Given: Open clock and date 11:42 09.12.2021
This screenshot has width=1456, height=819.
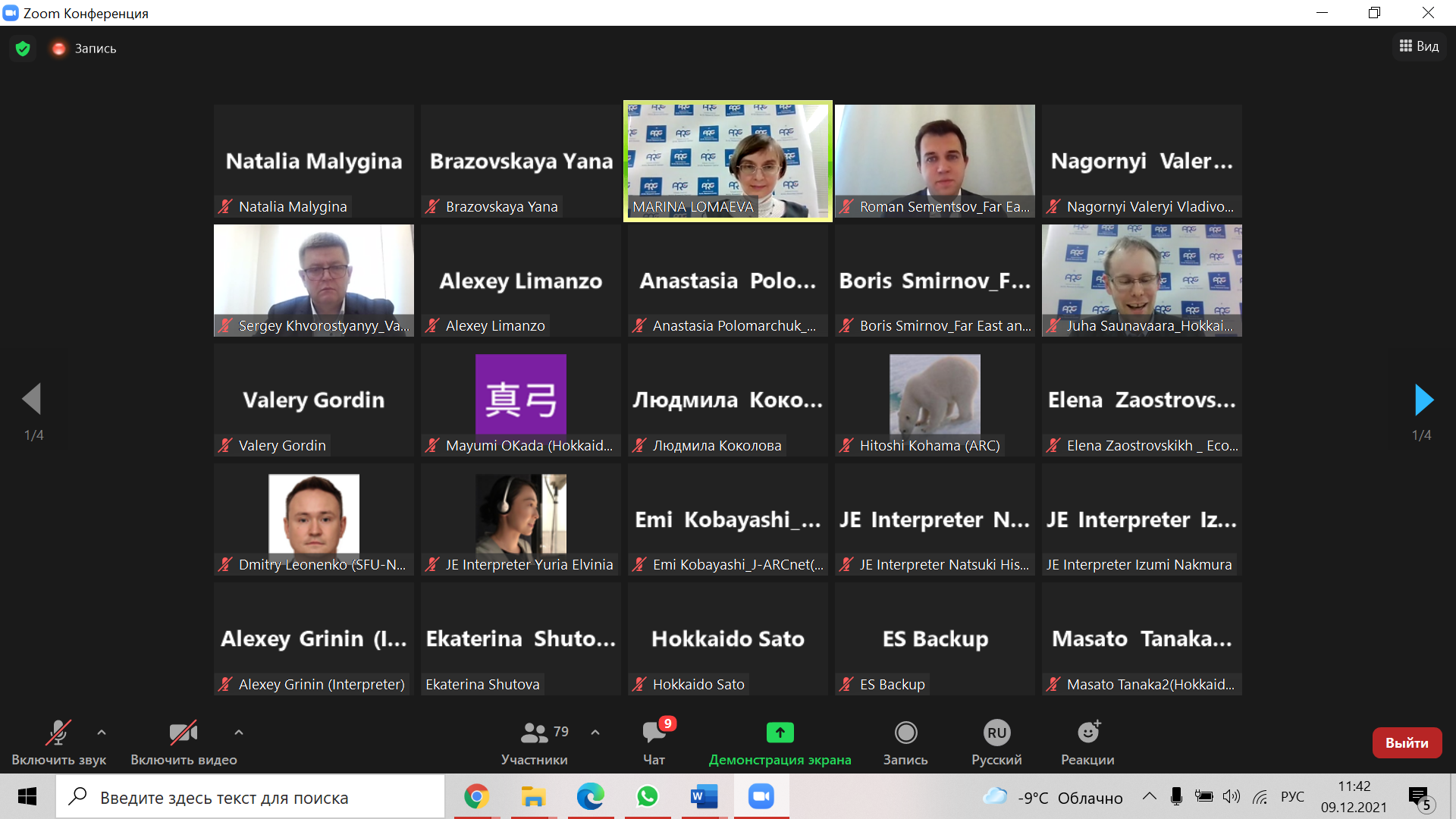Looking at the screenshot, I should 1354,797.
